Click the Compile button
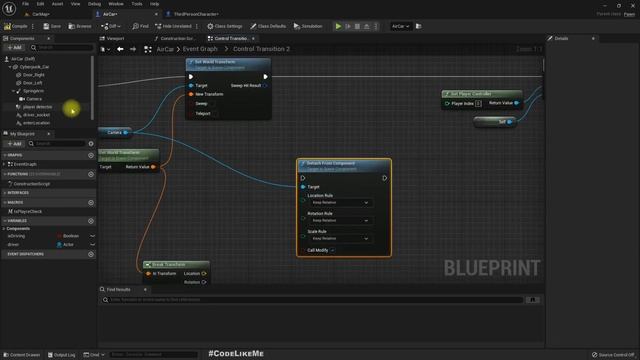 pyautogui.click(x=16, y=26)
